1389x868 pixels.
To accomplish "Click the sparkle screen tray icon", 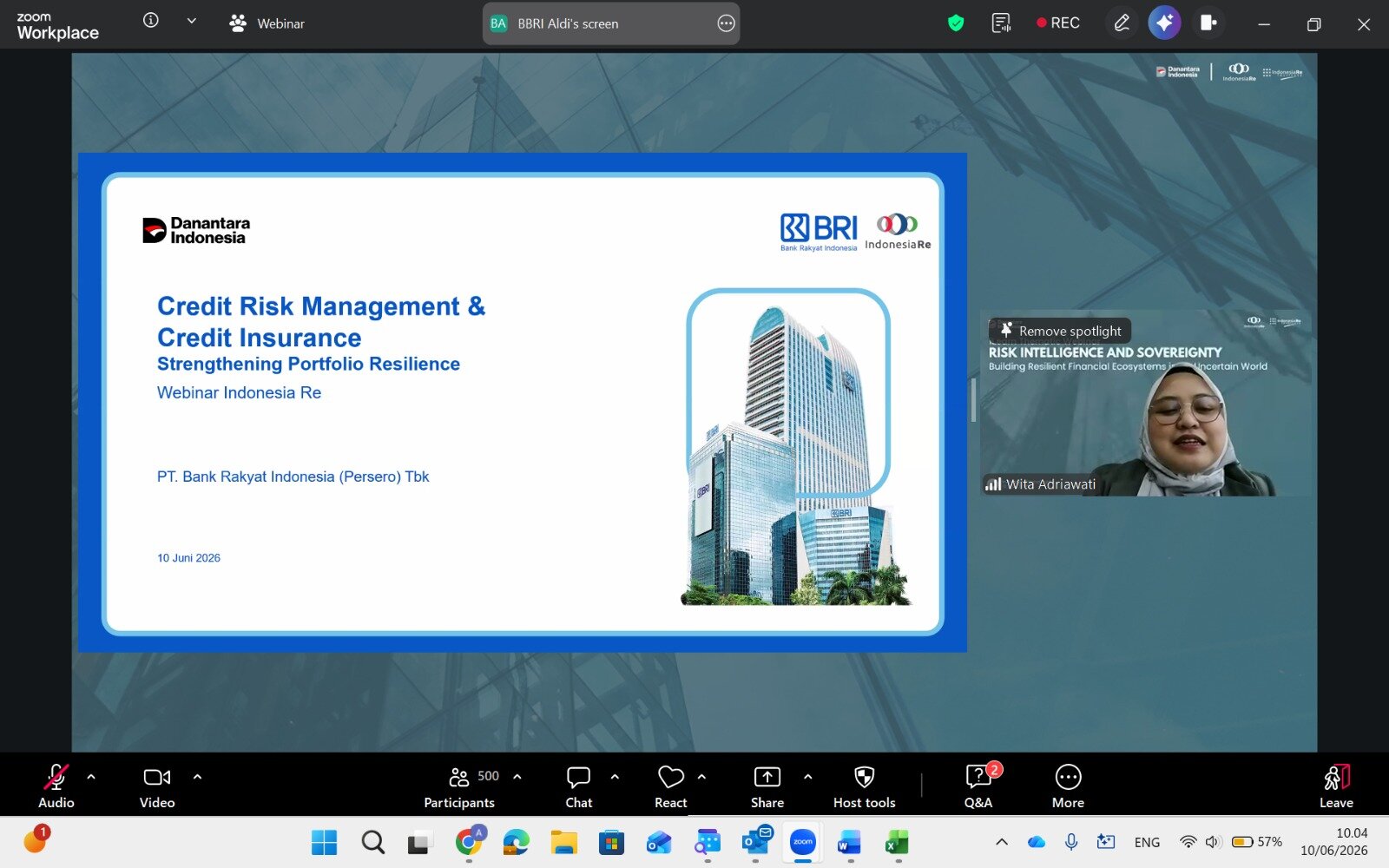I will 1106,842.
